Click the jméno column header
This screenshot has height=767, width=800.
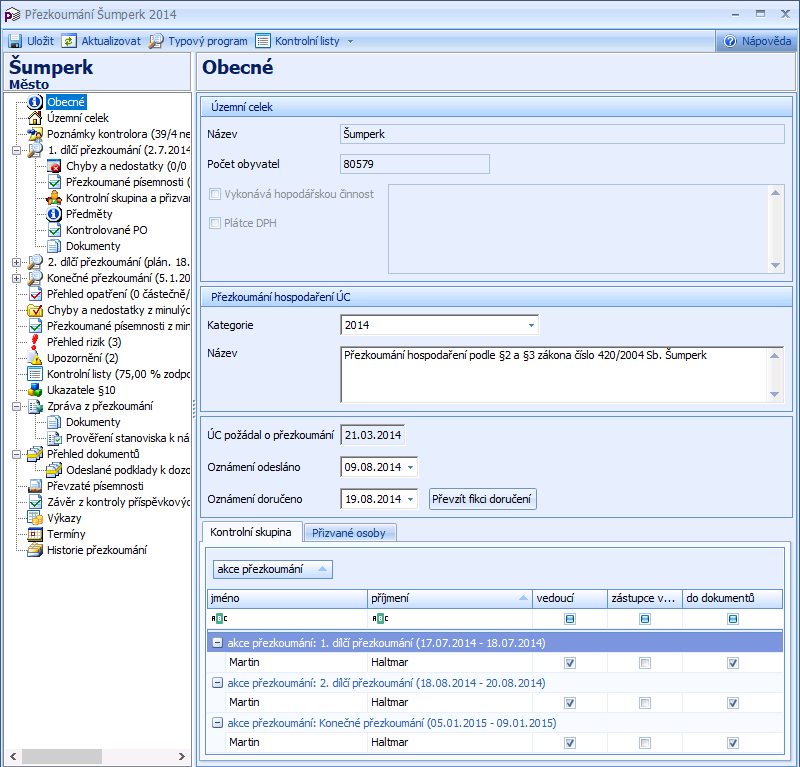pyautogui.click(x=288, y=598)
